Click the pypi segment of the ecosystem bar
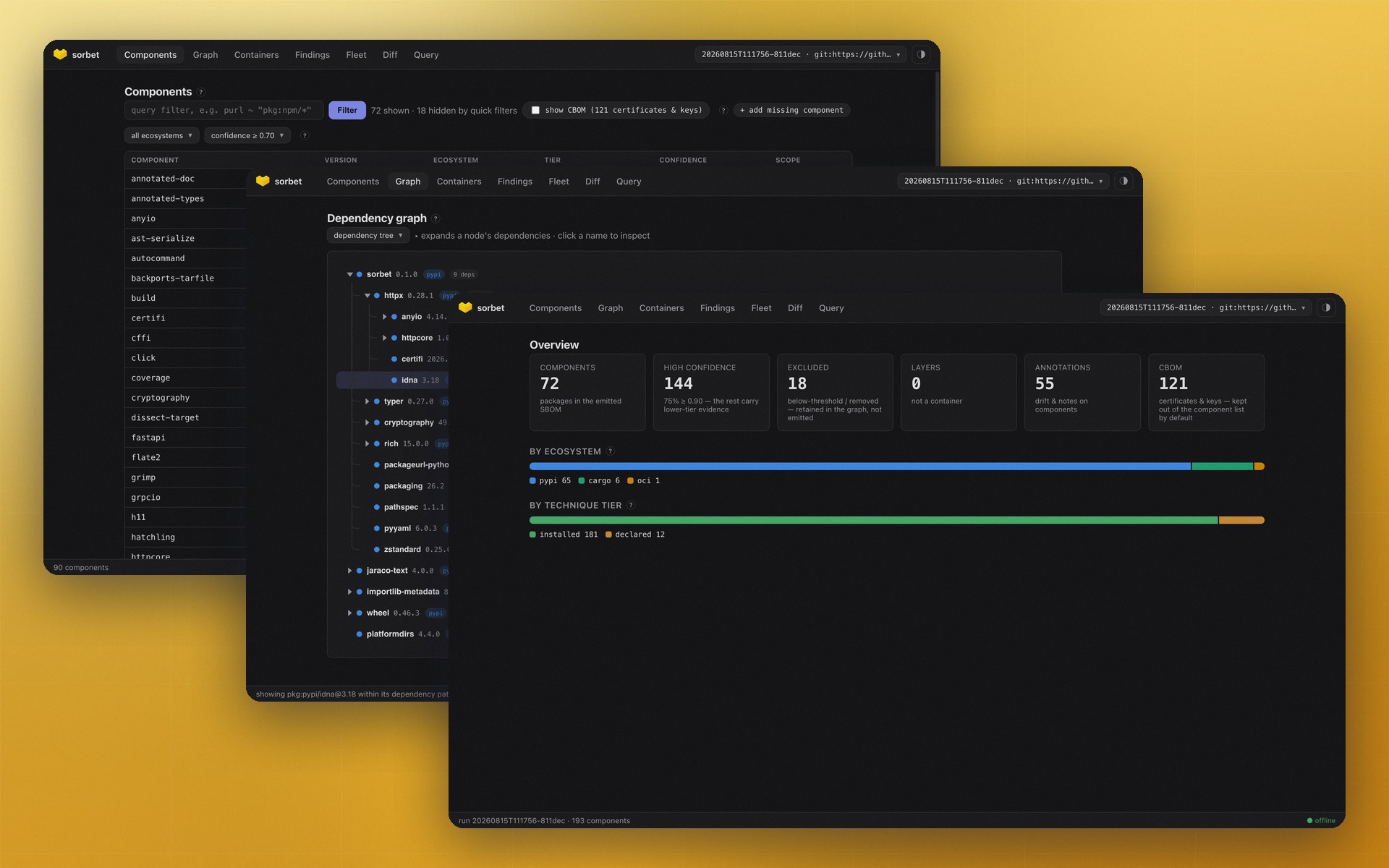Screen dimensions: 1389x868 pyautogui.click(x=860, y=466)
